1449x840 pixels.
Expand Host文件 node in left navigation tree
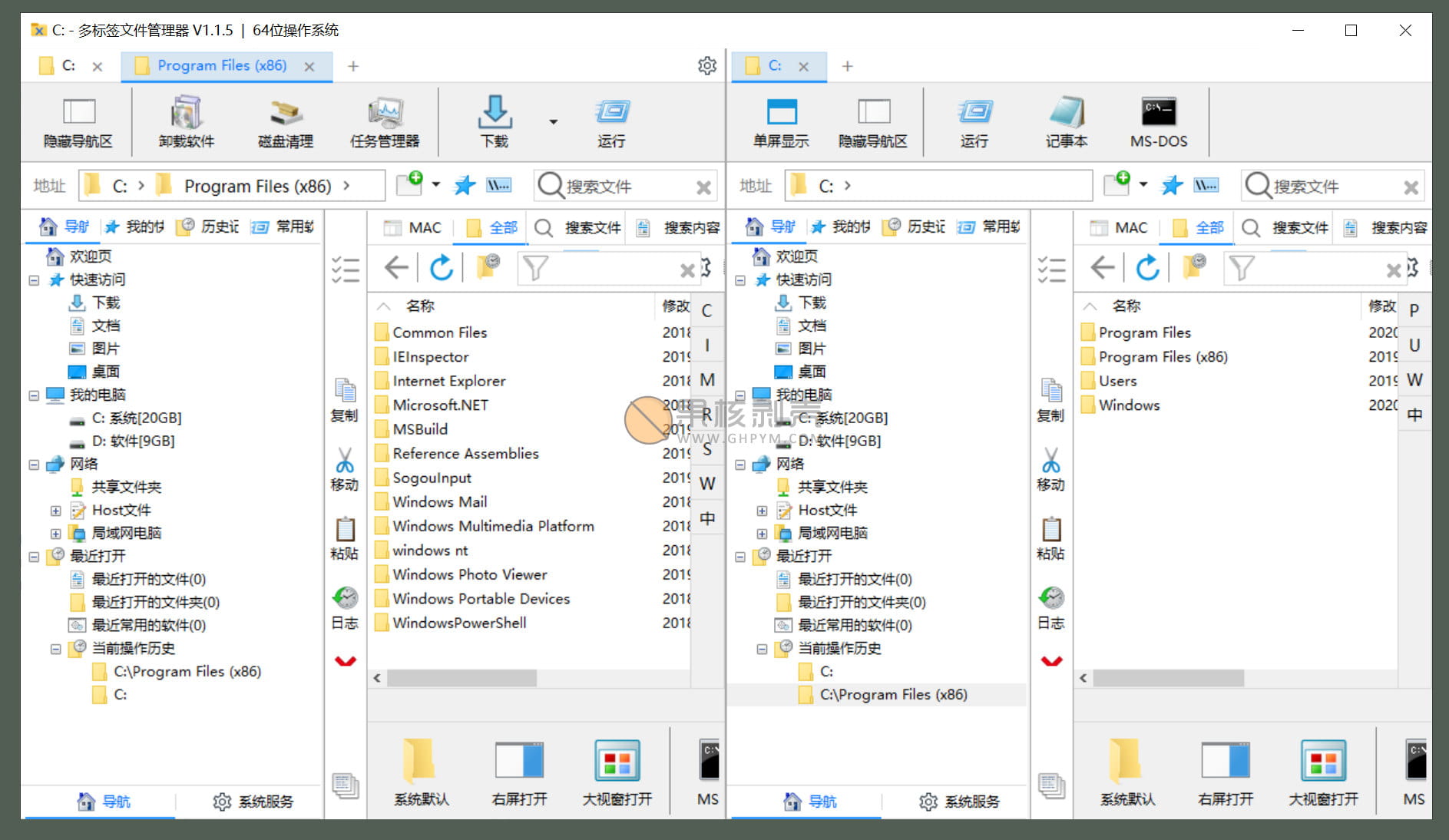[55, 511]
